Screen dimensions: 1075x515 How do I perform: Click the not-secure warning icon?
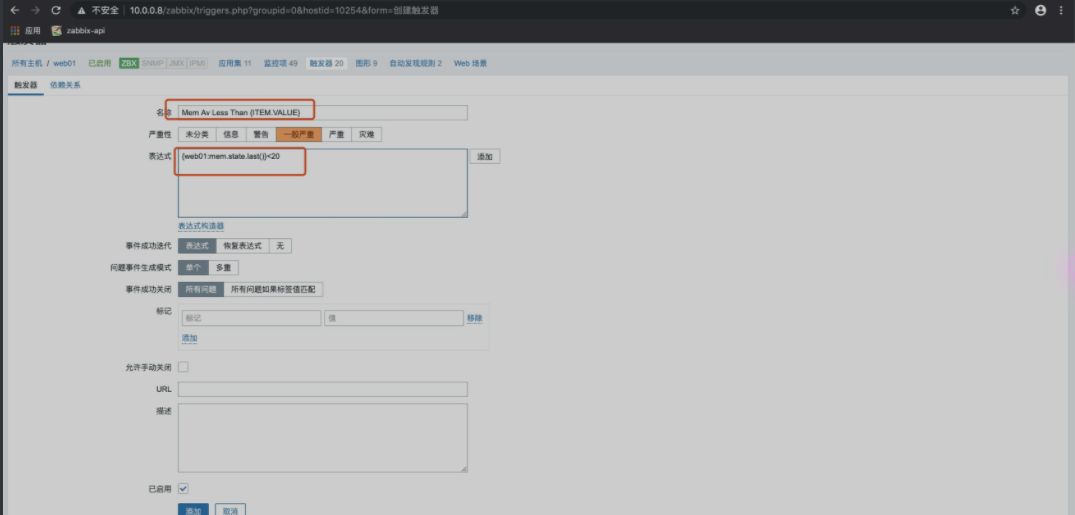coord(82,10)
